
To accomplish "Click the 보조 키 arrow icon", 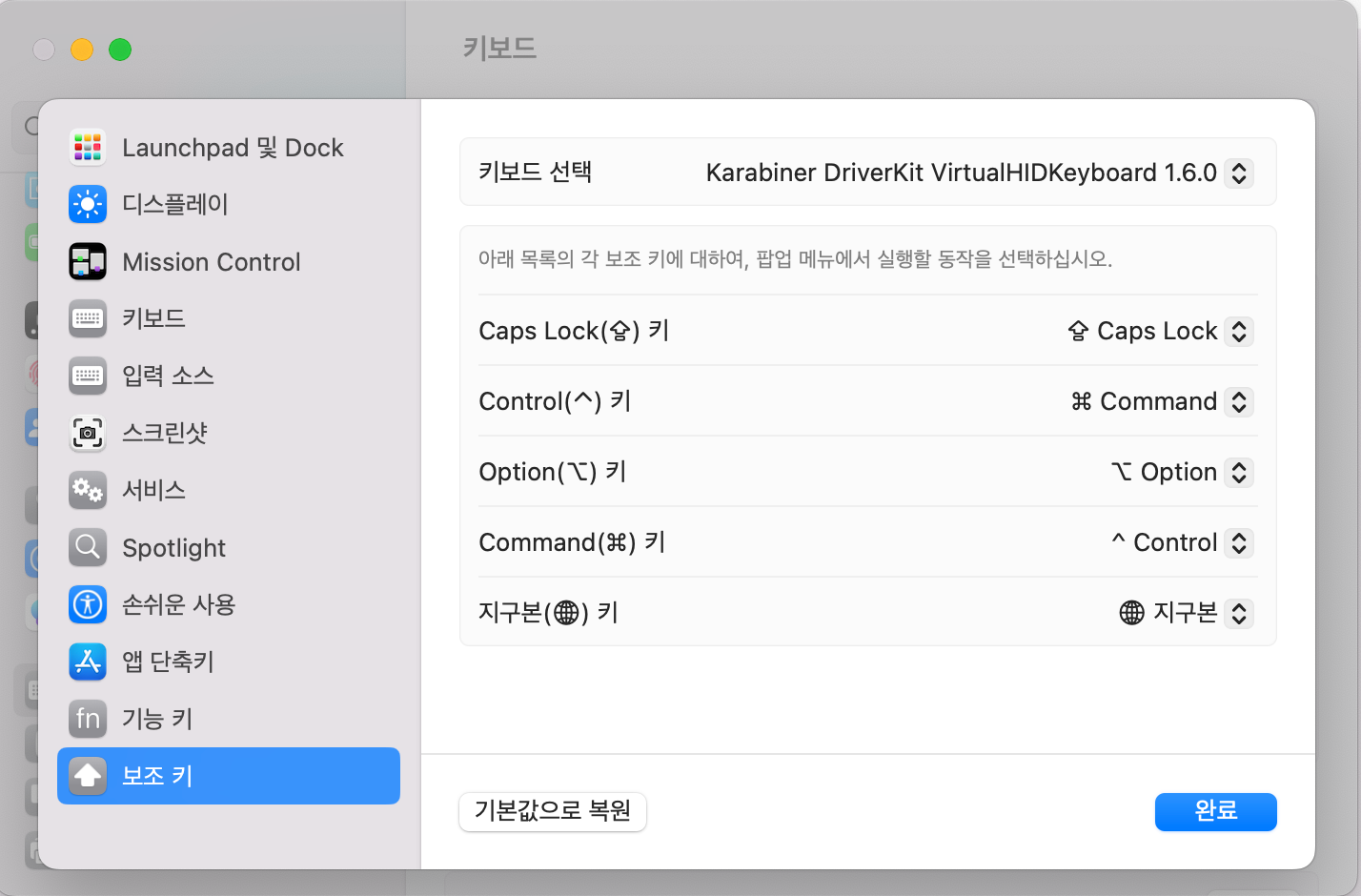I will coord(88,776).
